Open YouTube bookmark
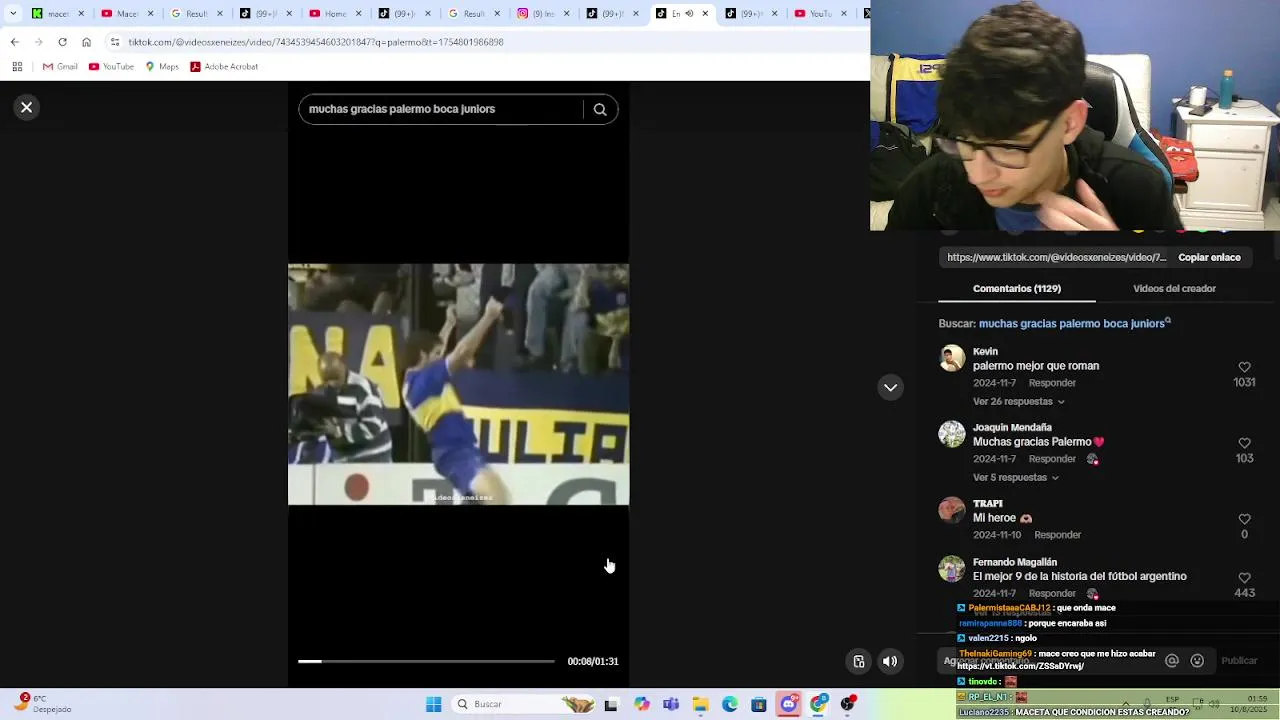This screenshot has height=720, width=1280. tap(111, 66)
